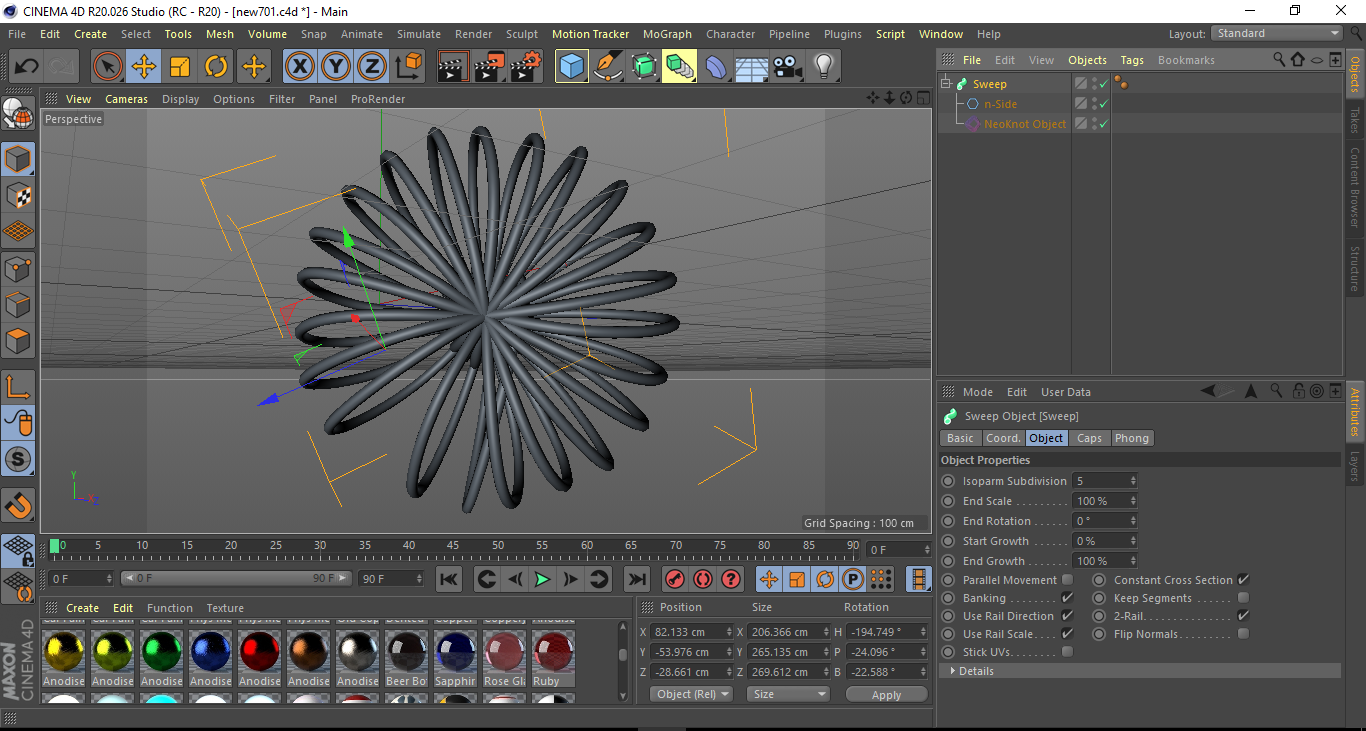Go to the start of animation
Image resolution: width=1366 pixels, height=731 pixels.
(449, 579)
